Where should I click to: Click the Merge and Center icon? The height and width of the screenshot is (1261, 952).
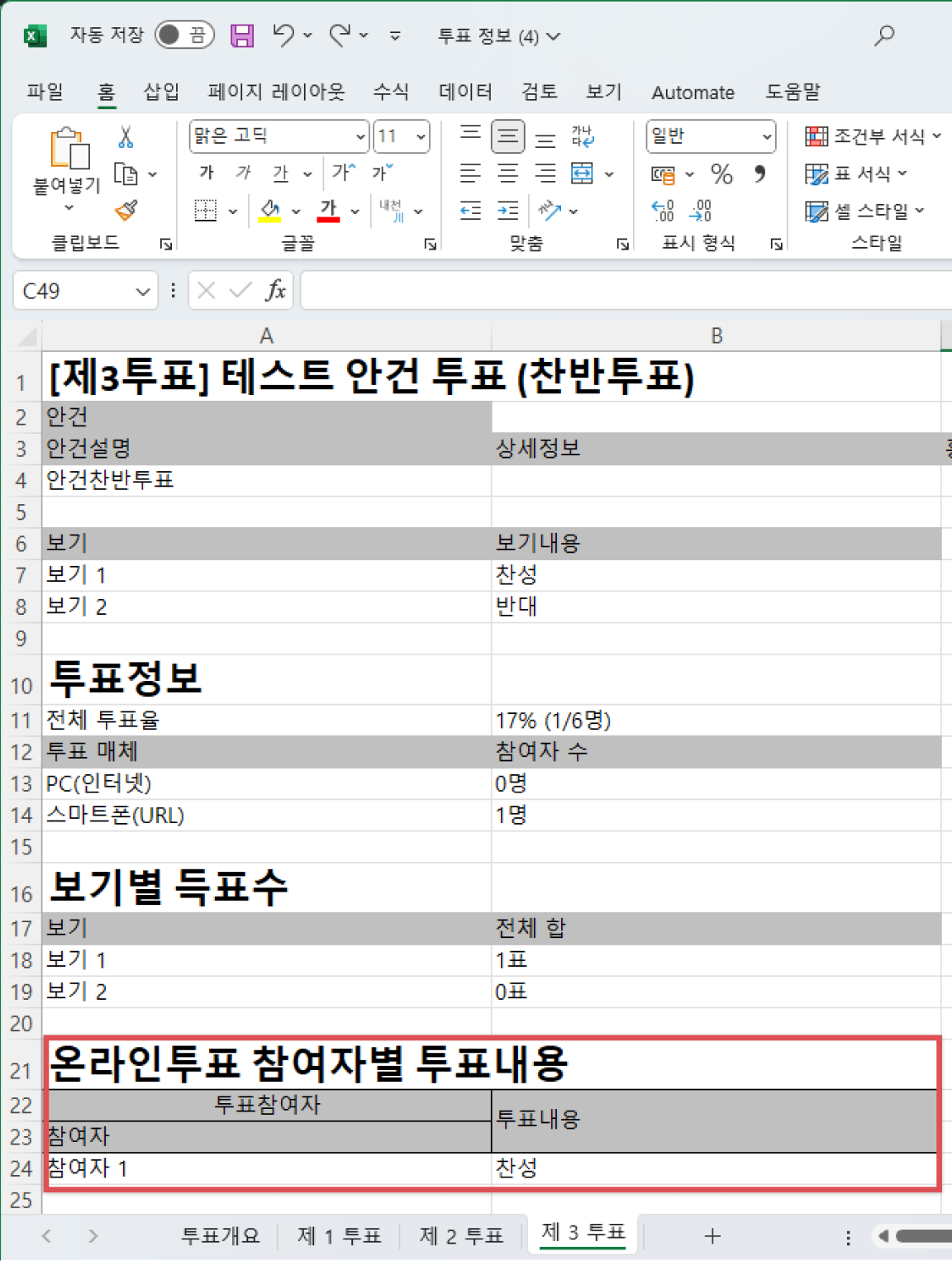tap(582, 174)
